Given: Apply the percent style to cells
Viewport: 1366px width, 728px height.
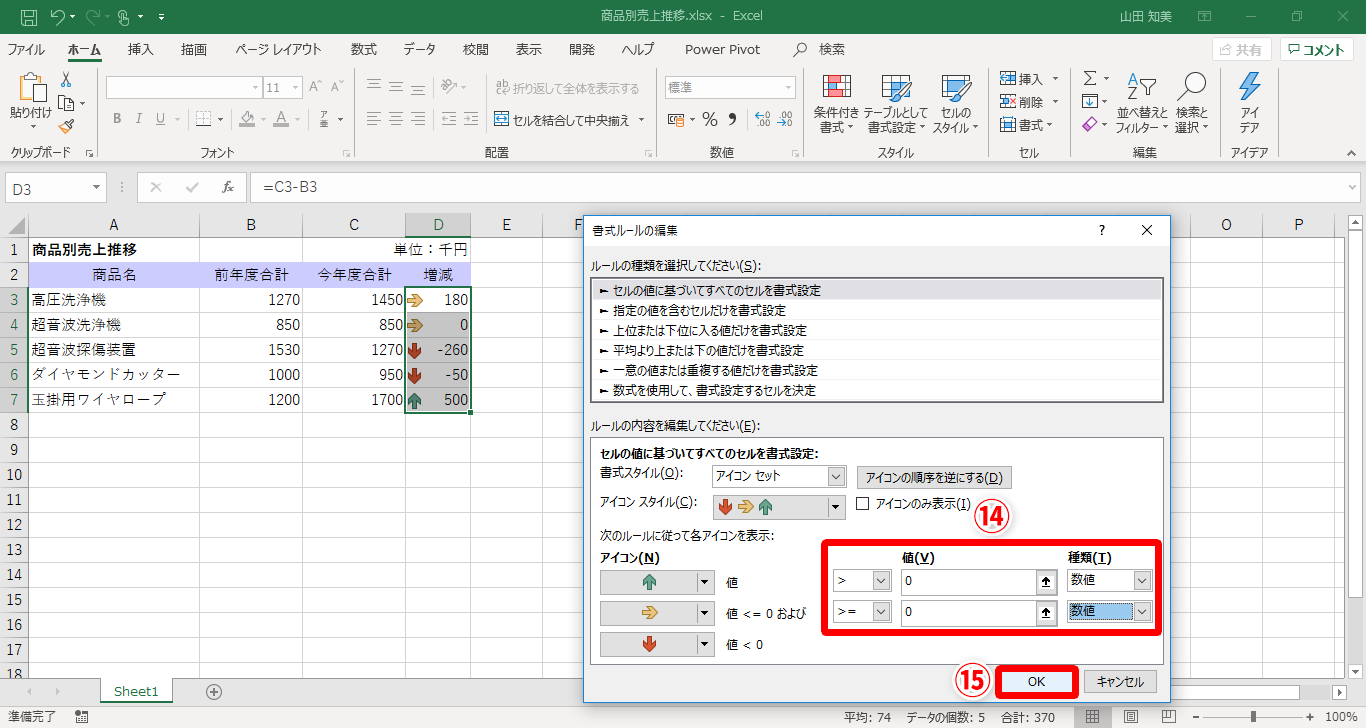Looking at the screenshot, I should click(x=710, y=120).
